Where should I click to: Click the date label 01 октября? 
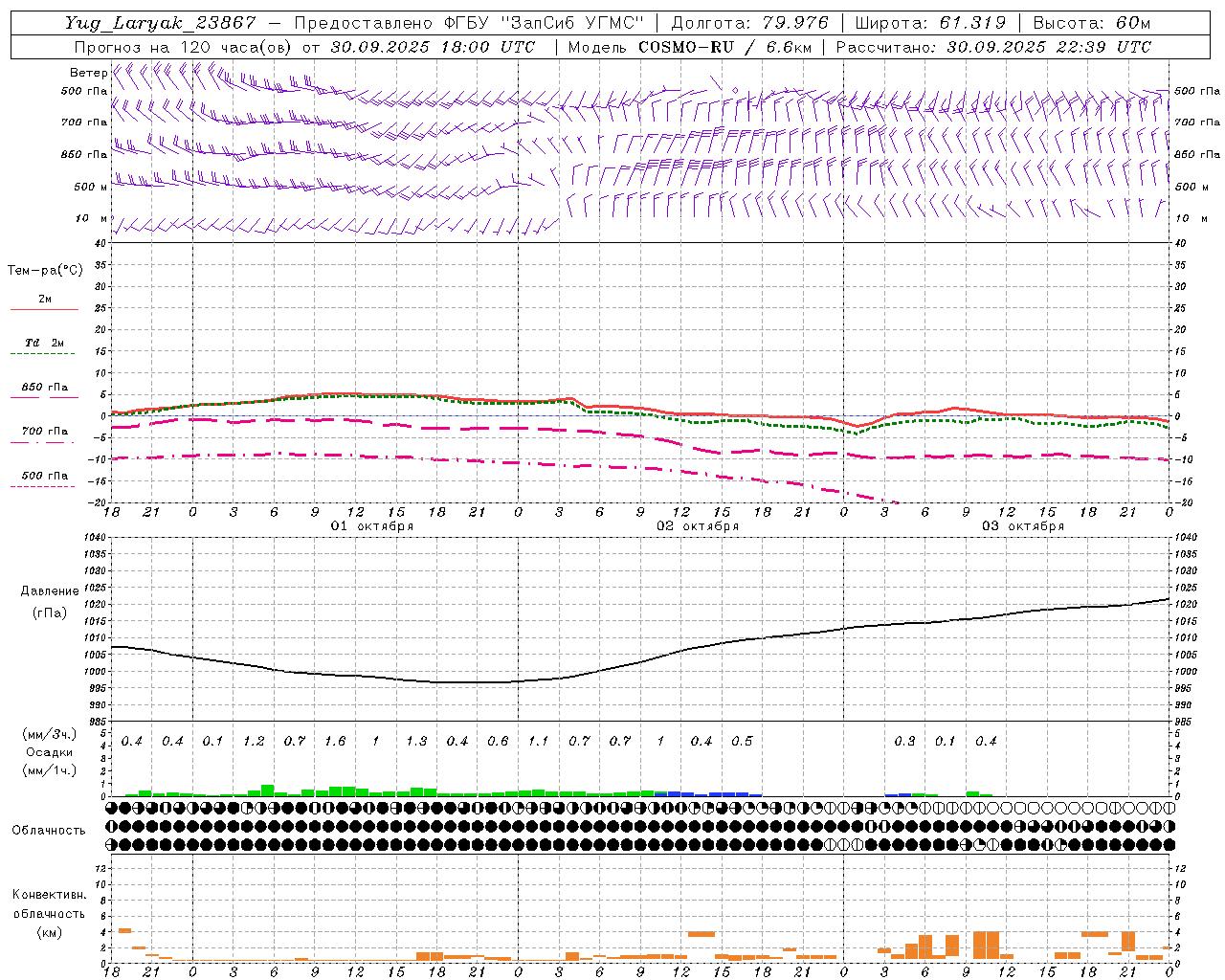point(372,526)
